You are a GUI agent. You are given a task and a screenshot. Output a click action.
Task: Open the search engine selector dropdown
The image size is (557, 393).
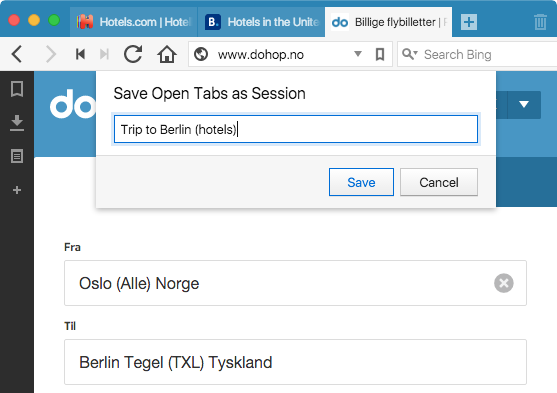point(409,54)
